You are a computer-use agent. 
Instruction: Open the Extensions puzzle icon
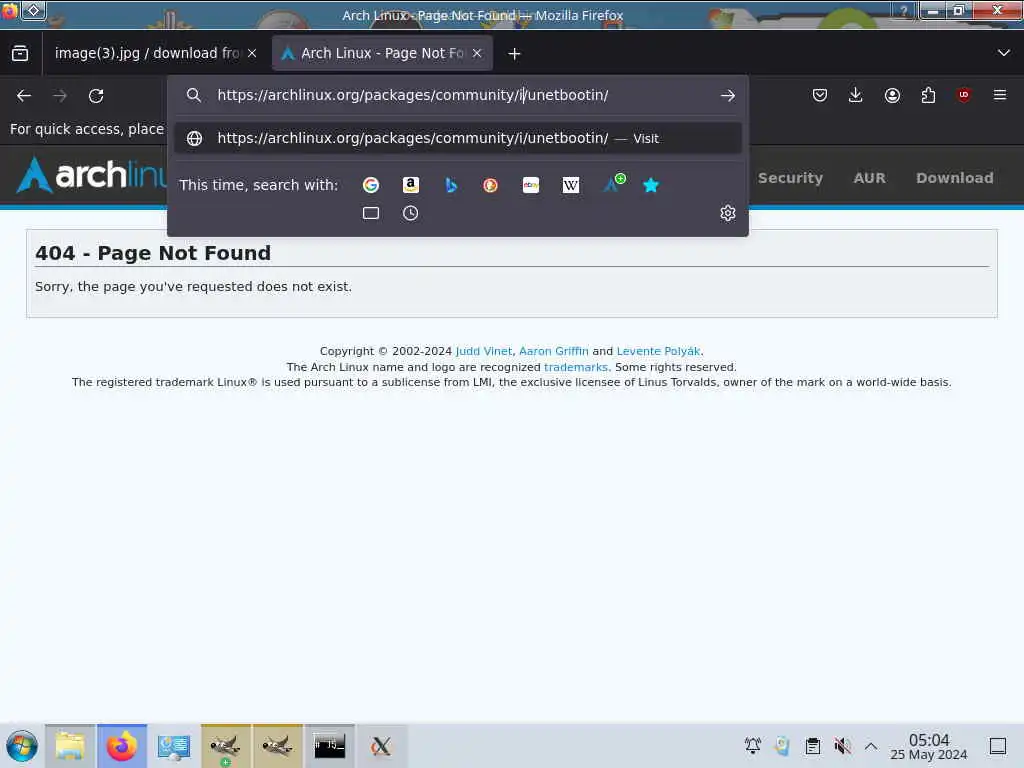928,95
